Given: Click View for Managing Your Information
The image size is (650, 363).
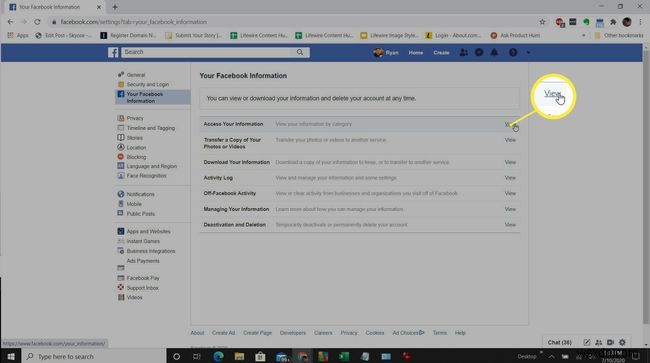Looking at the screenshot, I should 510,209.
